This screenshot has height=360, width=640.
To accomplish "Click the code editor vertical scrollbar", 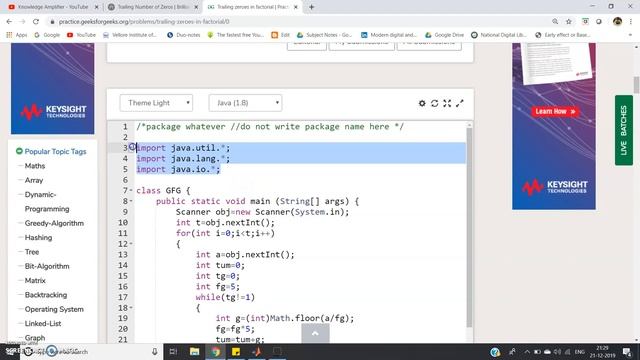I will (469, 227).
